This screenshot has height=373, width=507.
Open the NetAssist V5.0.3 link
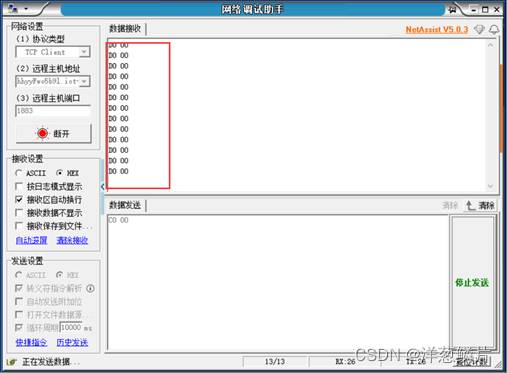click(437, 30)
